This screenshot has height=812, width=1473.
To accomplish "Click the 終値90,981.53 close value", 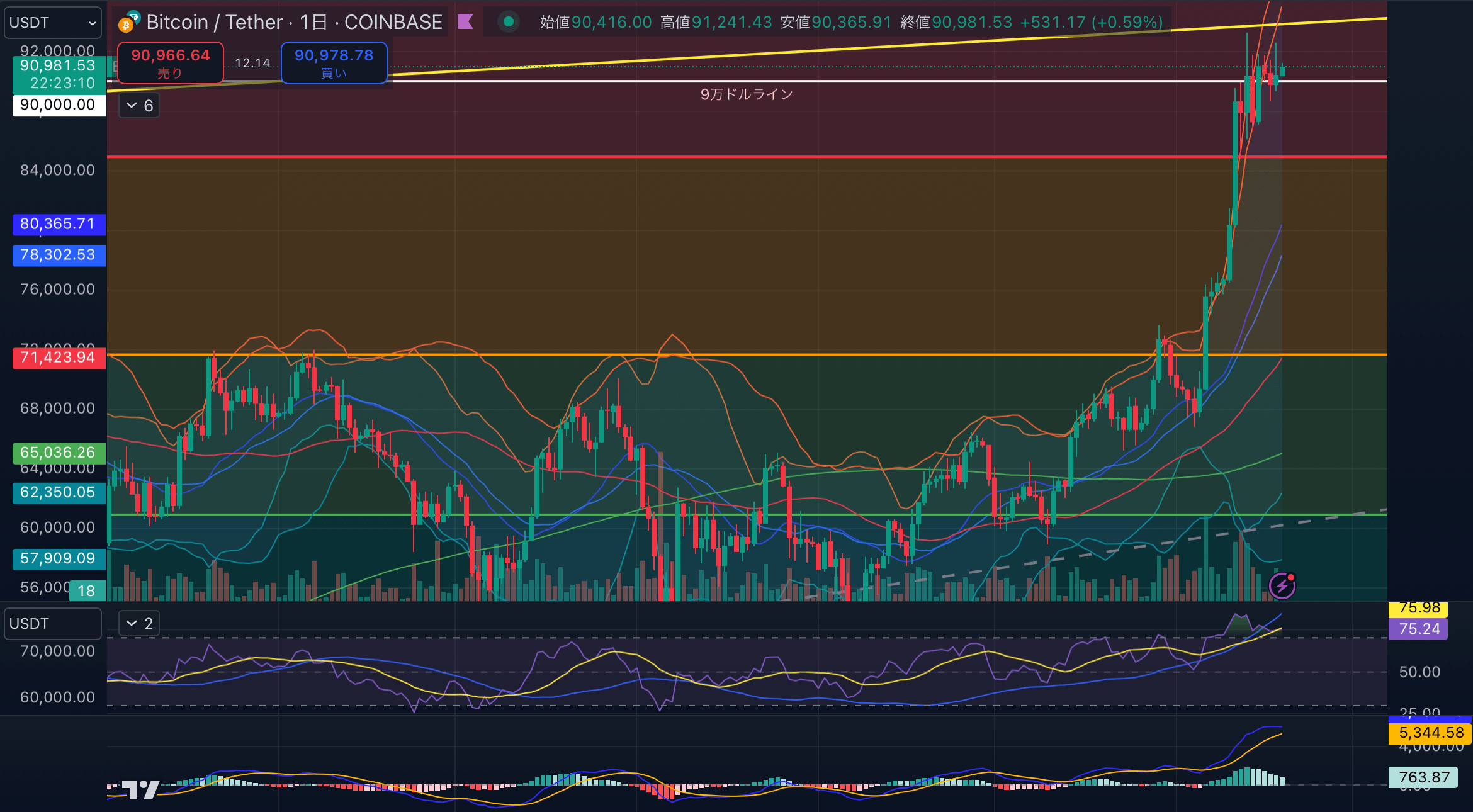I will pyautogui.click(x=956, y=23).
